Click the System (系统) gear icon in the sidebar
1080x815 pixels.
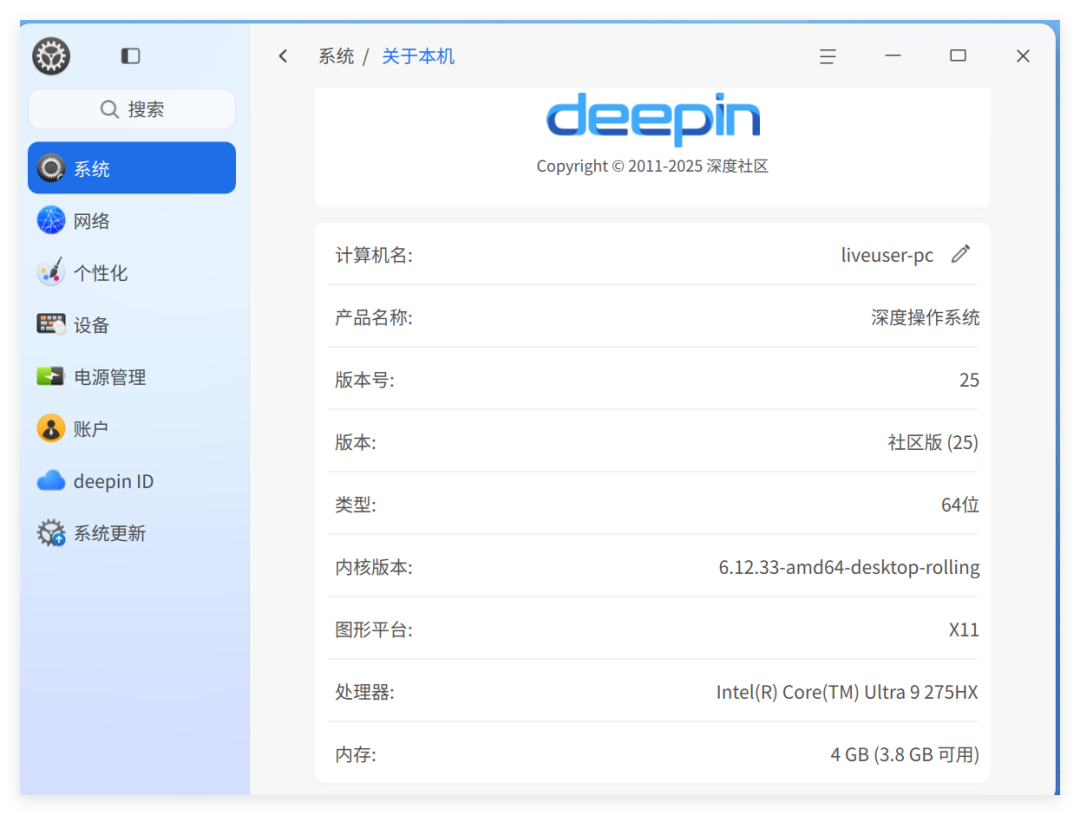pyautogui.click(x=51, y=168)
